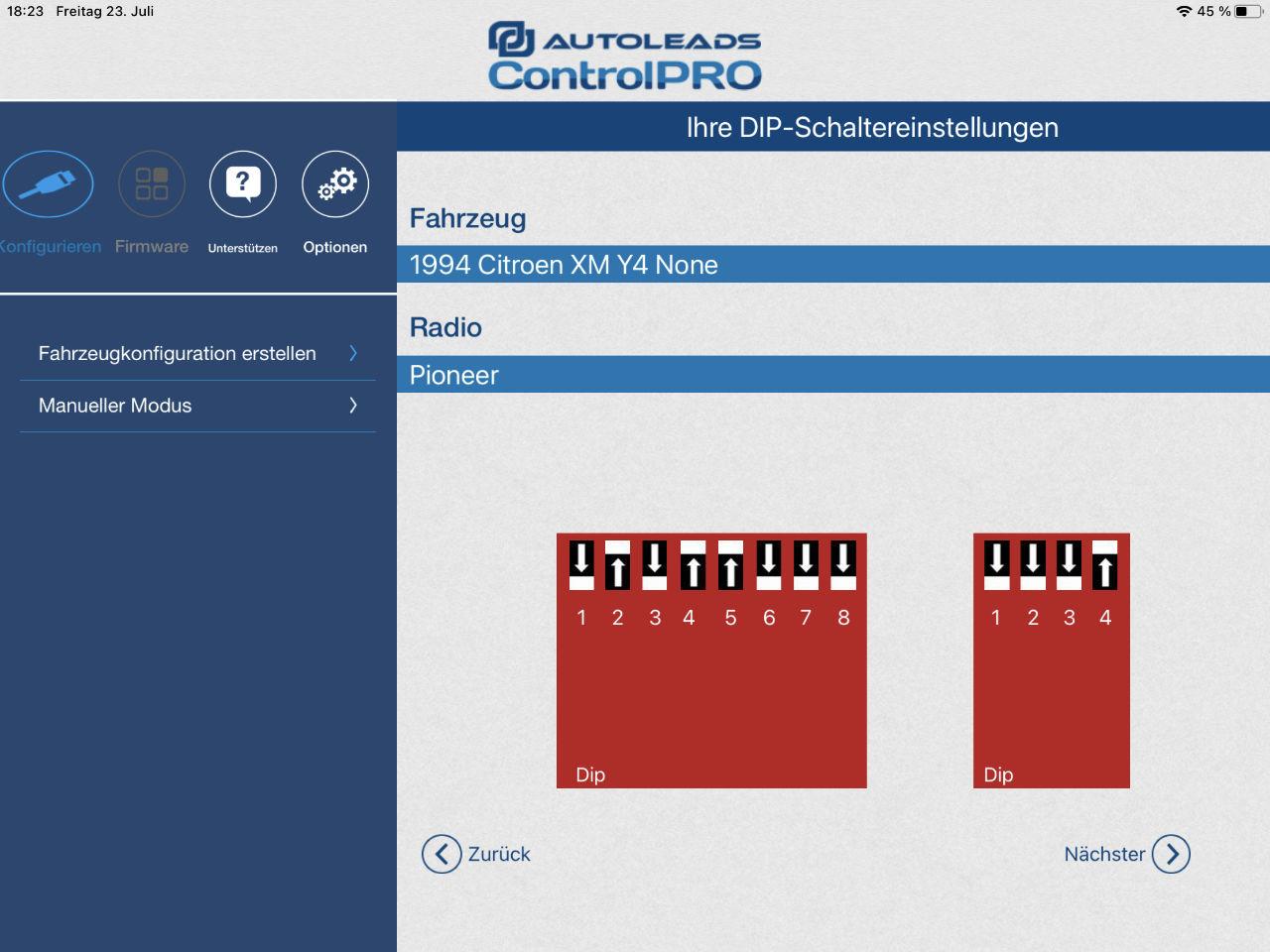Continue with the Nächster link
Viewport: 1270px width, 952px height.
click(1104, 854)
